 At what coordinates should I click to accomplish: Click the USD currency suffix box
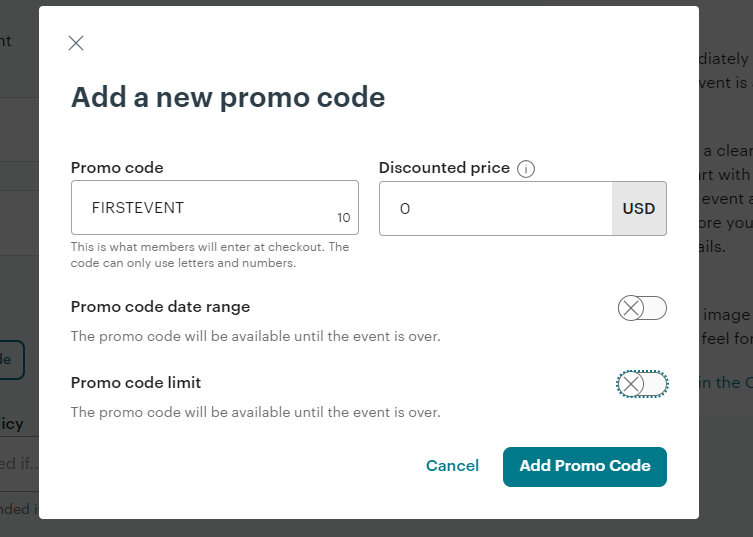pyautogui.click(x=639, y=208)
